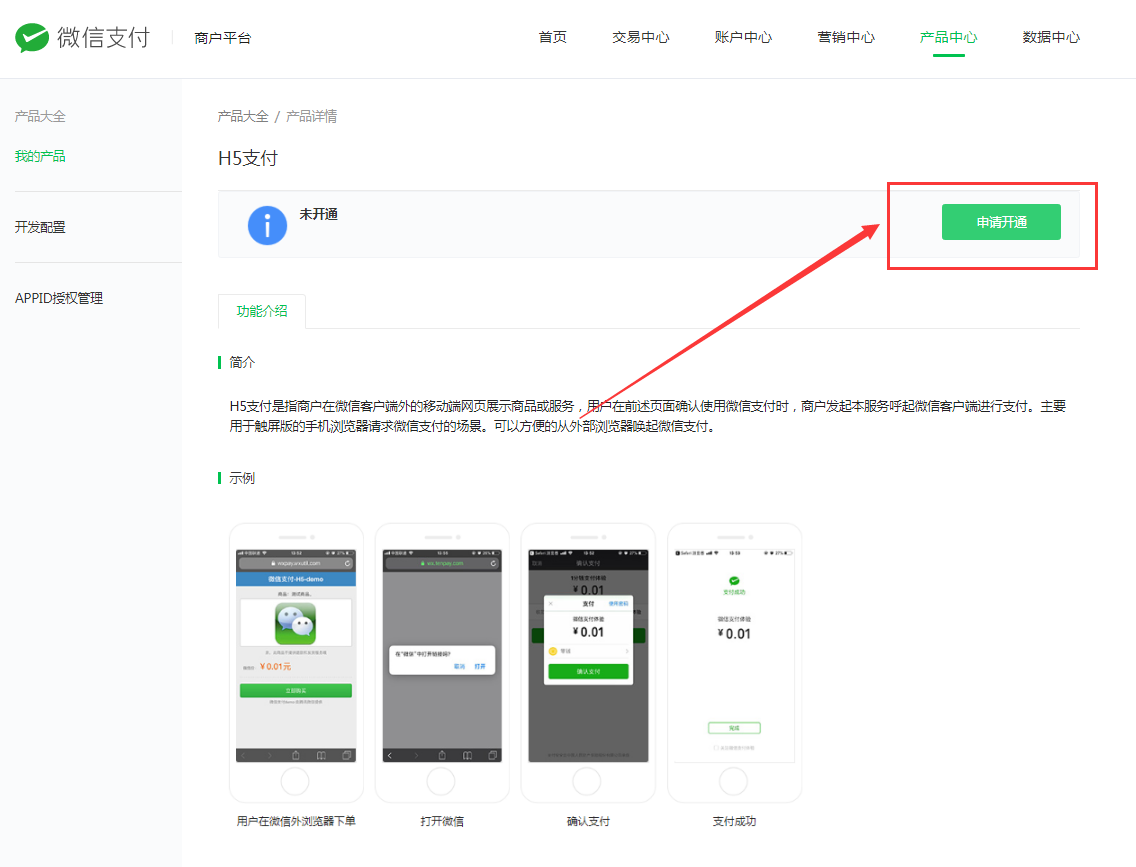1136x867 pixels.
Task: Click the WeChat Pay logo icon
Action: (x=32, y=38)
